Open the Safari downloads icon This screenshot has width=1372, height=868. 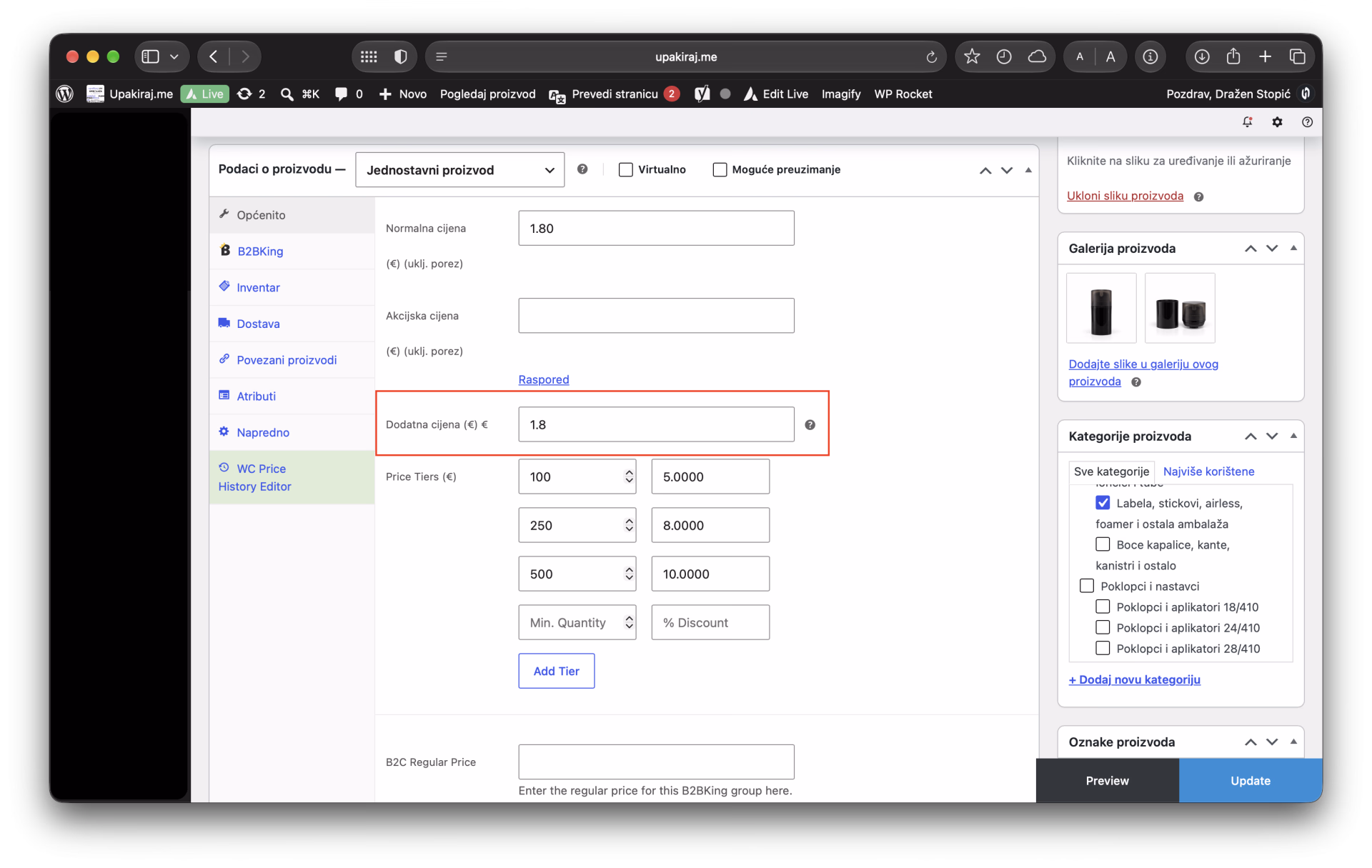[1202, 56]
